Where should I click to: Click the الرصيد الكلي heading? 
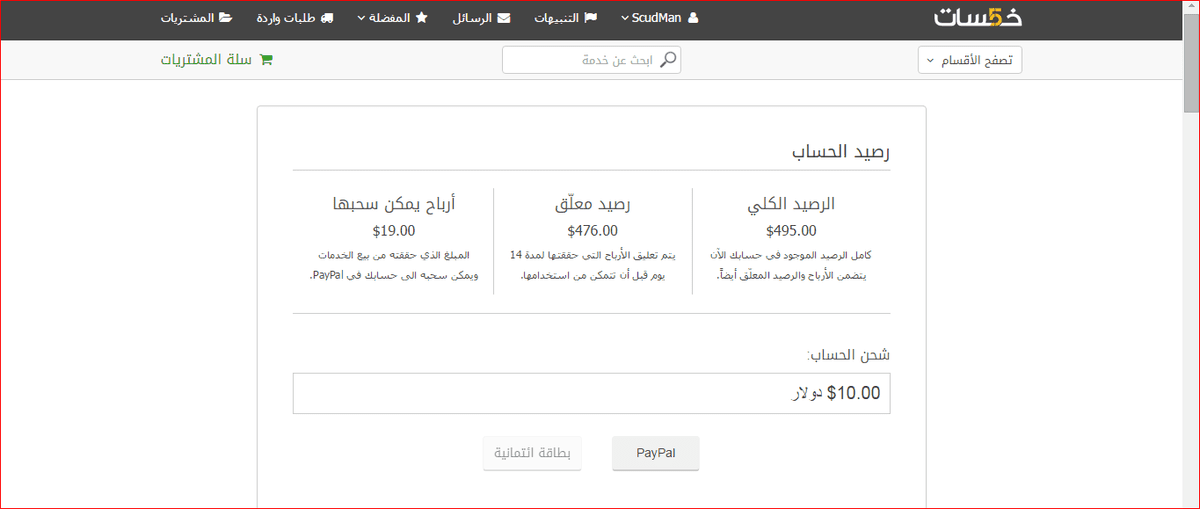(790, 204)
